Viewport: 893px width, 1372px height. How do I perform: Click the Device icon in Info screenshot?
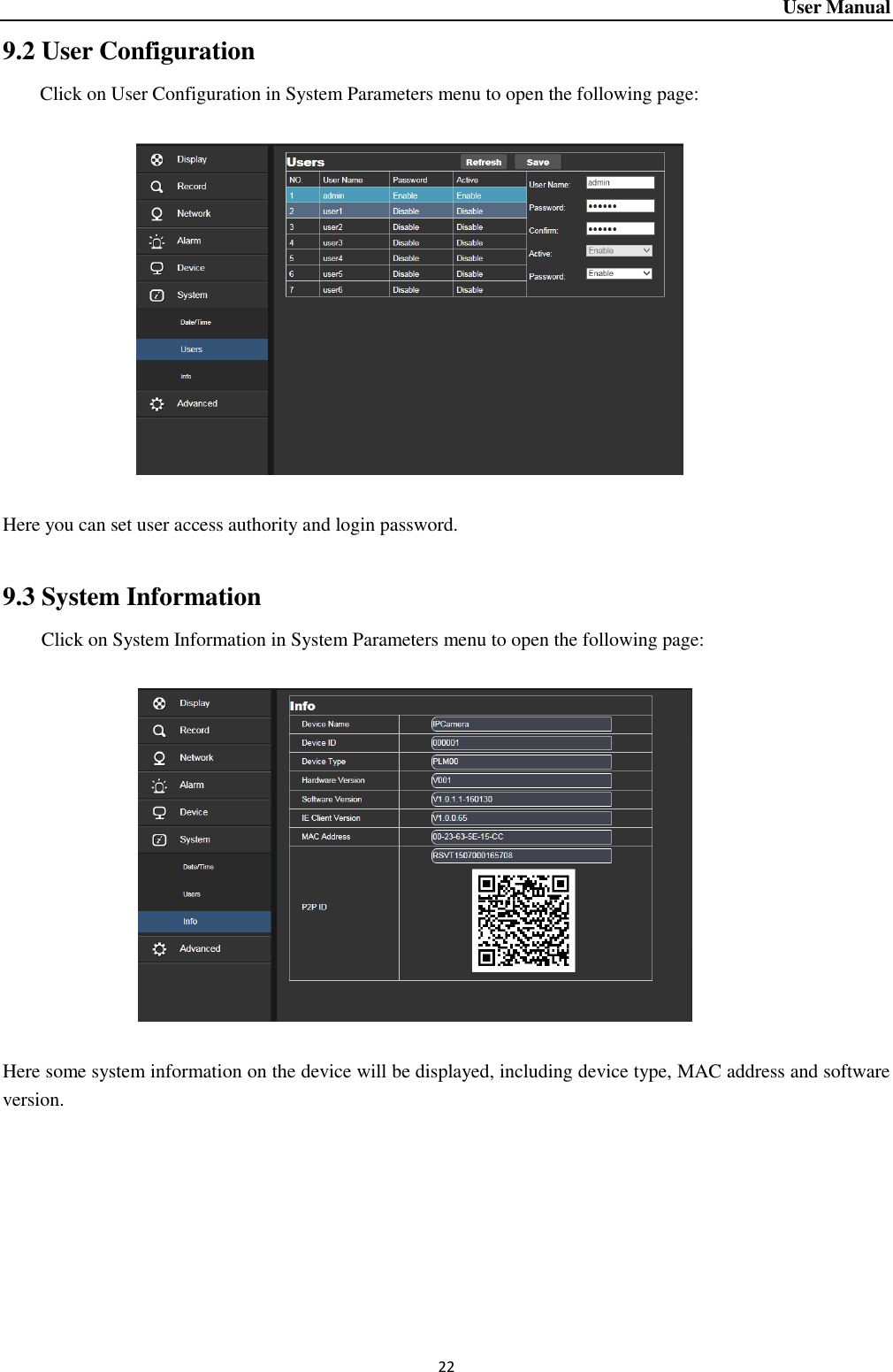159,812
